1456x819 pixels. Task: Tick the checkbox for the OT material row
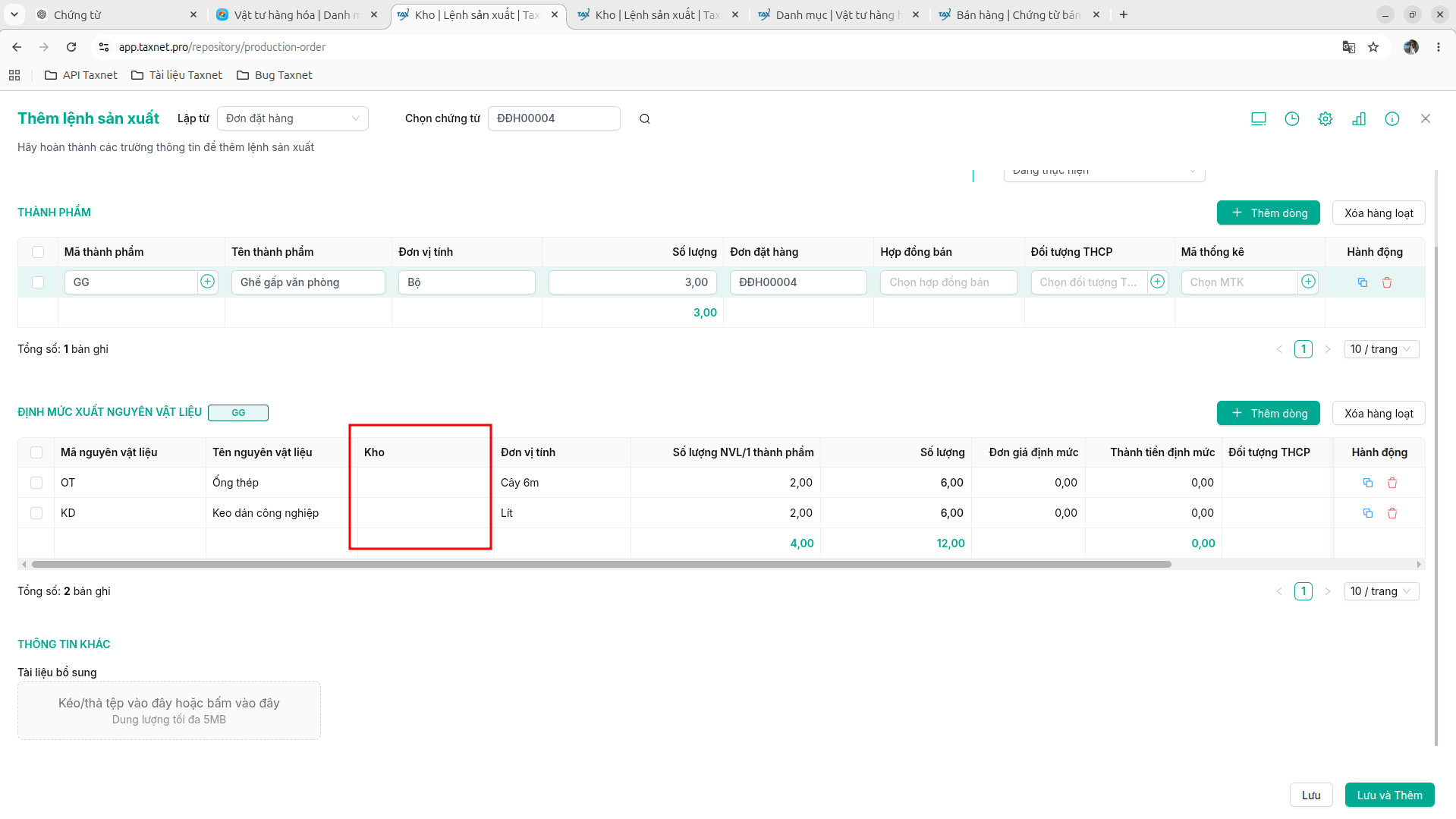click(36, 483)
